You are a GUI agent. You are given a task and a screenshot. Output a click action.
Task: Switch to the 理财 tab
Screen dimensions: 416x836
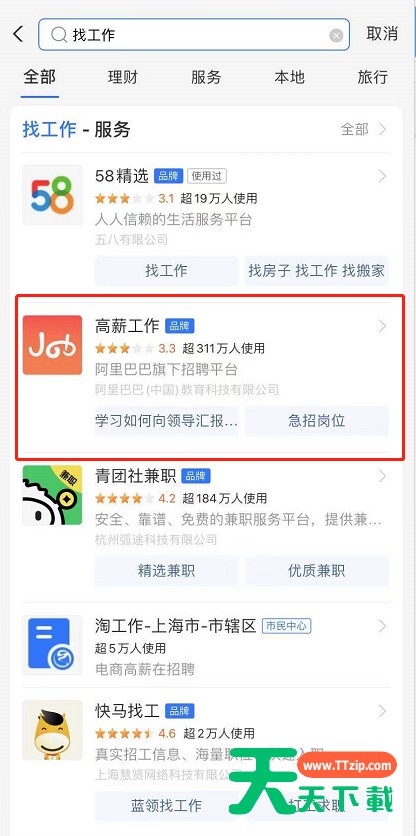click(x=123, y=77)
